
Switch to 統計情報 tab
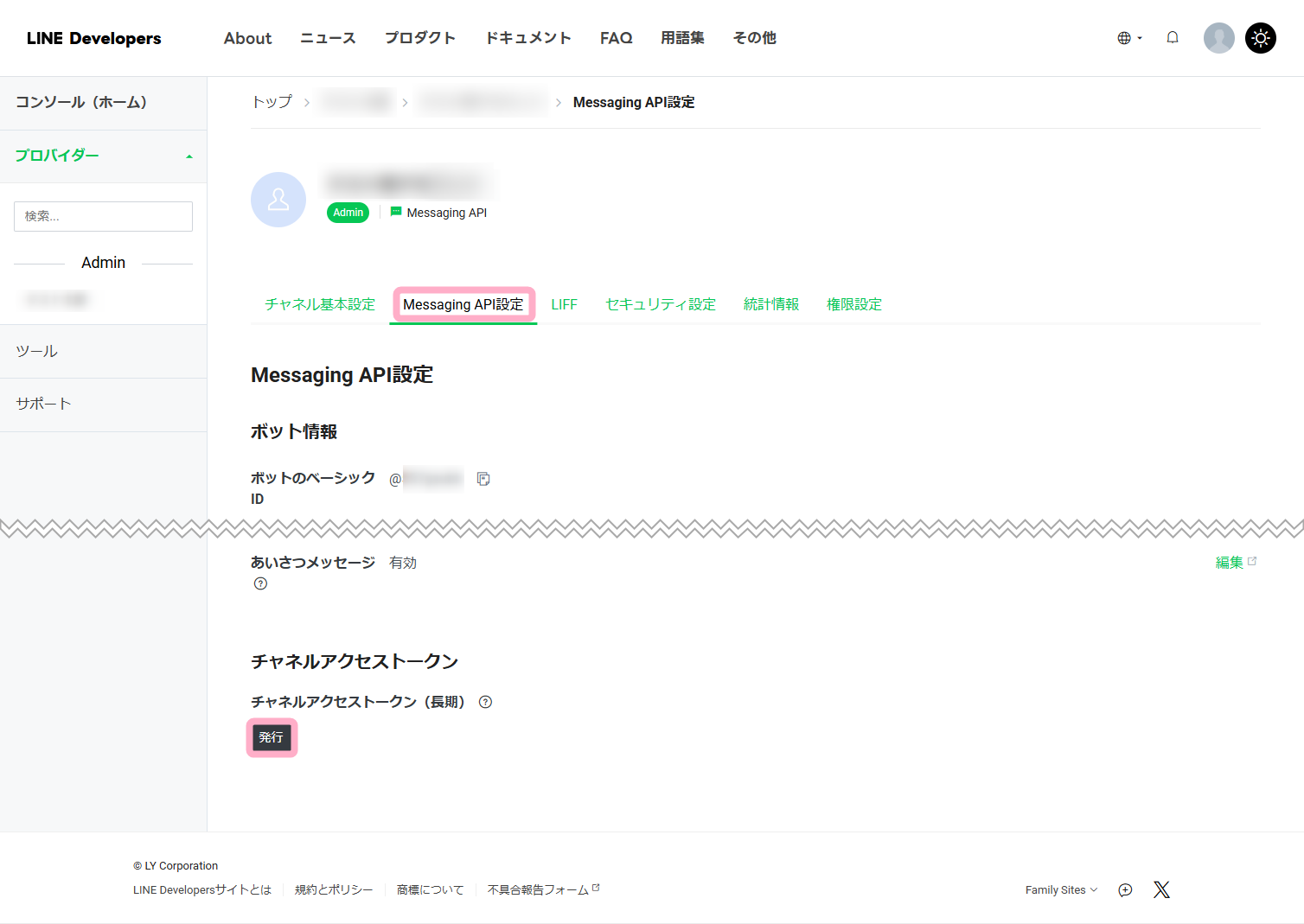(771, 304)
